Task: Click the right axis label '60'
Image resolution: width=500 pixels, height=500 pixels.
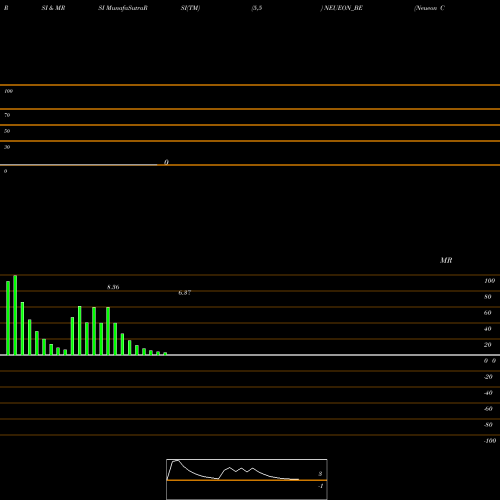Action: pos(487,313)
